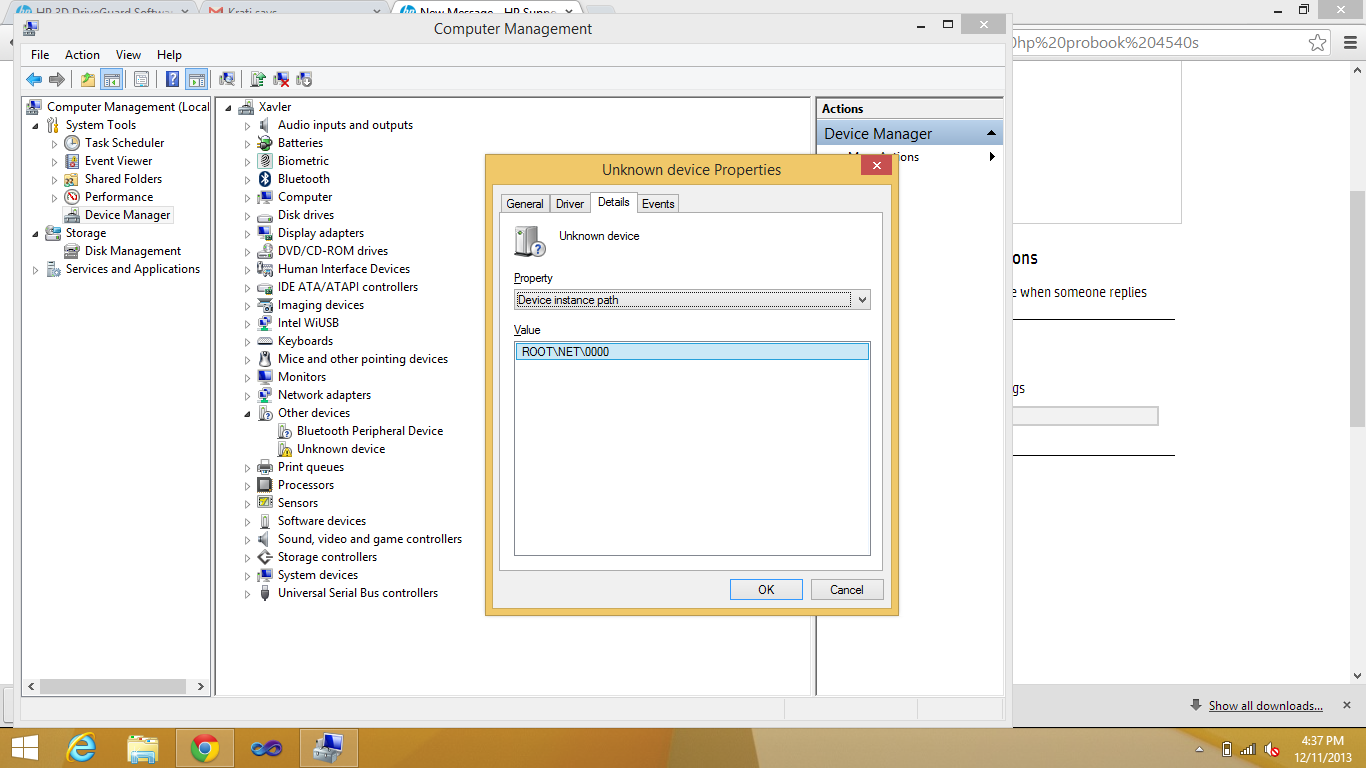Click the Disable device down-arrow icon
The width and height of the screenshot is (1366, 768).
coord(304,80)
